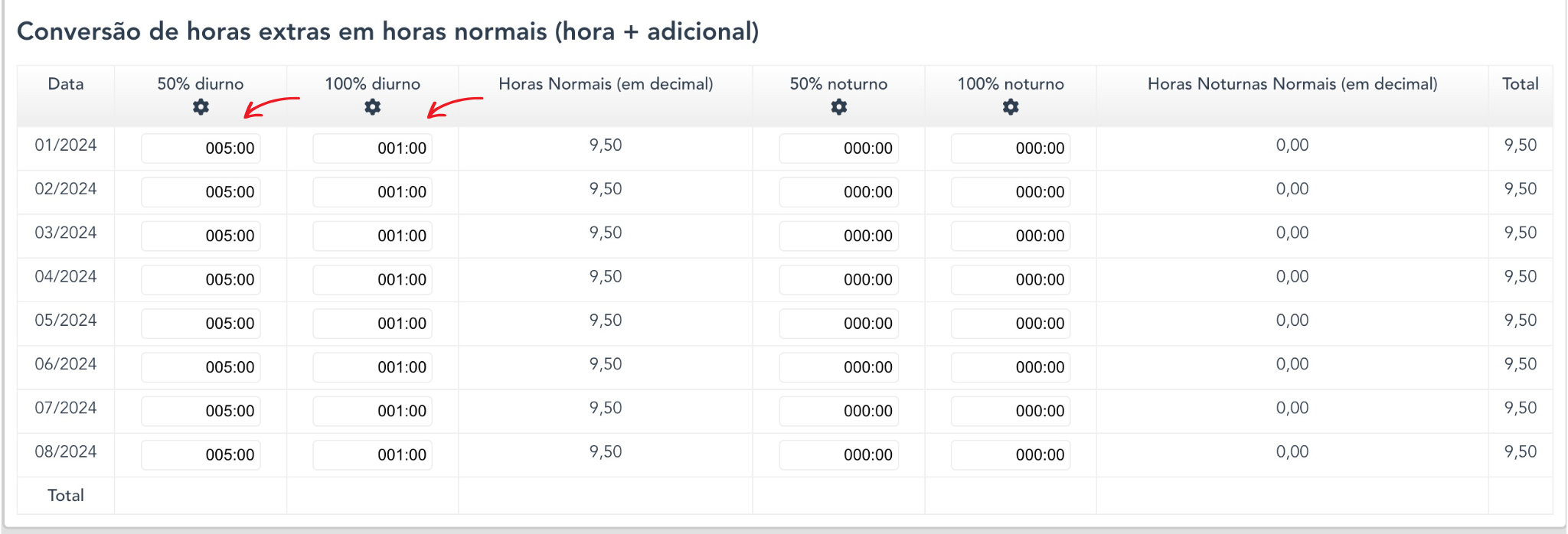Click the Data column header
The image size is (1568, 534).
(66, 84)
